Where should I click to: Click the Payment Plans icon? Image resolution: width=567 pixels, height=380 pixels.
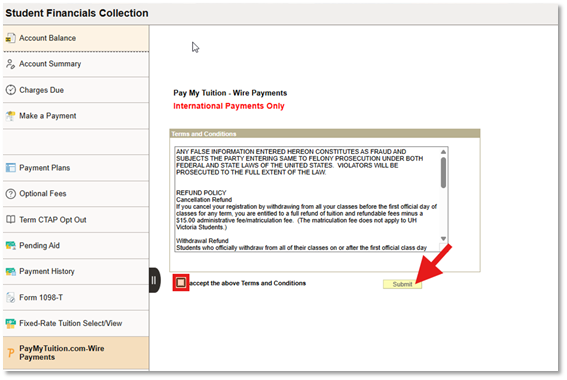tap(10, 168)
